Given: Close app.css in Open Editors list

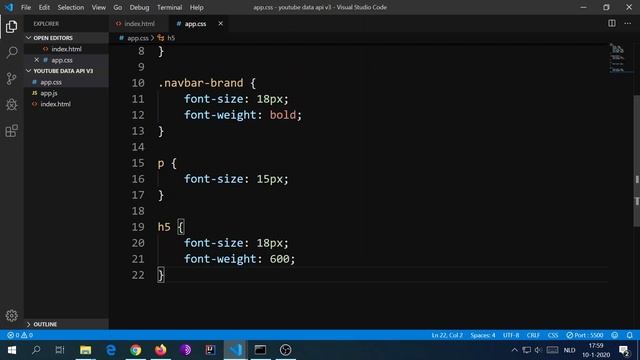Looking at the screenshot, I should click(36, 60).
